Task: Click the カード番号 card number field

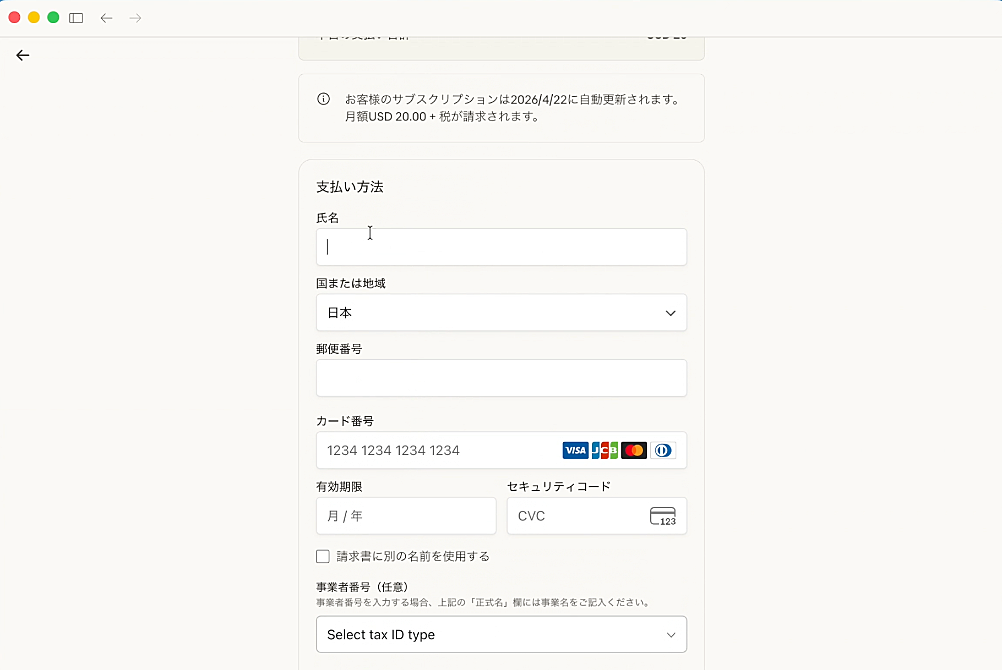Action: point(440,450)
